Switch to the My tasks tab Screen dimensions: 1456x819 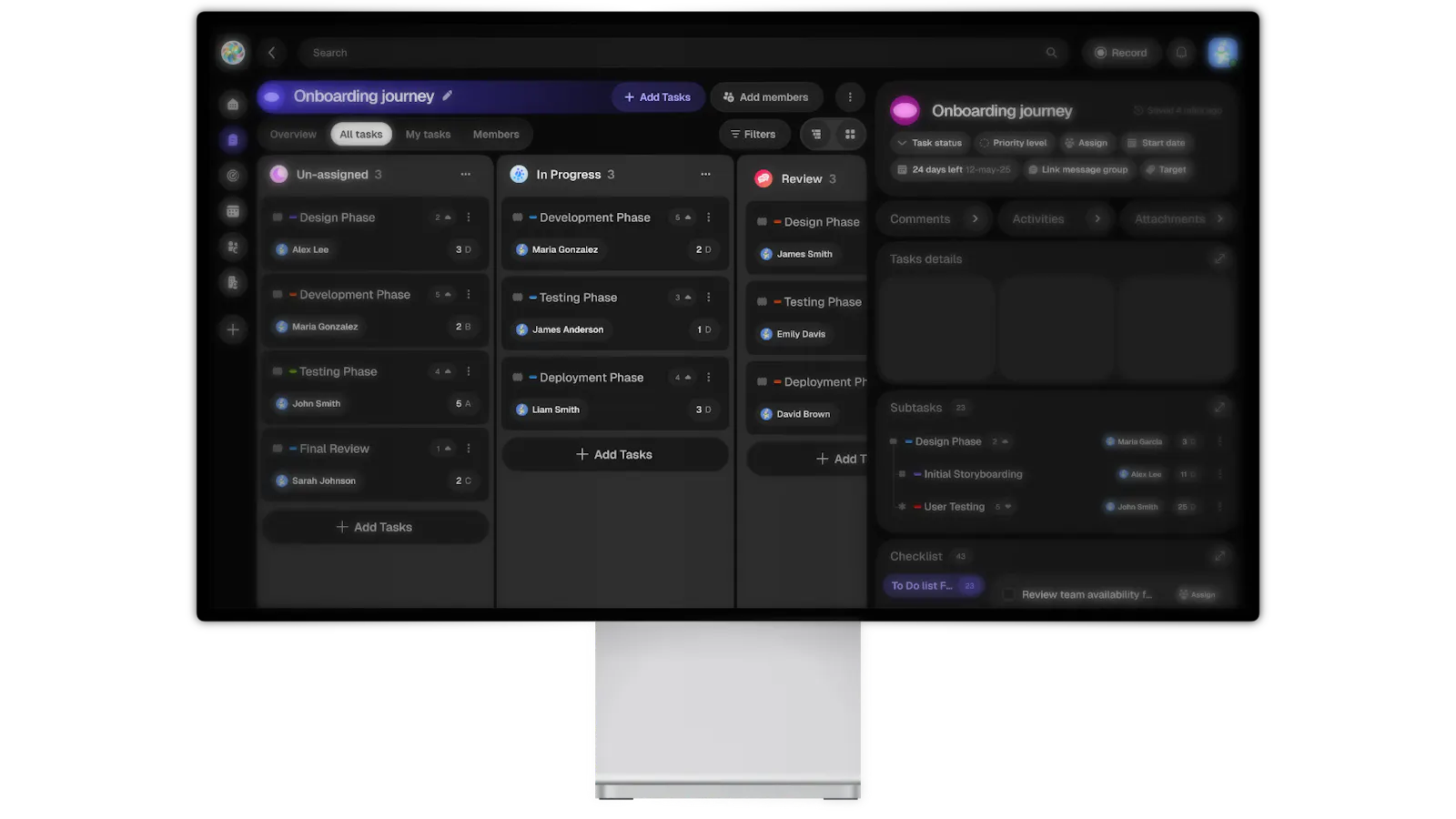pos(428,135)
